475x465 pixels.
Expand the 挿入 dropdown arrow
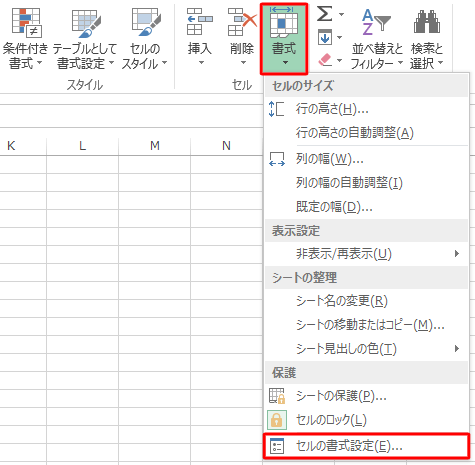[201, 63]
